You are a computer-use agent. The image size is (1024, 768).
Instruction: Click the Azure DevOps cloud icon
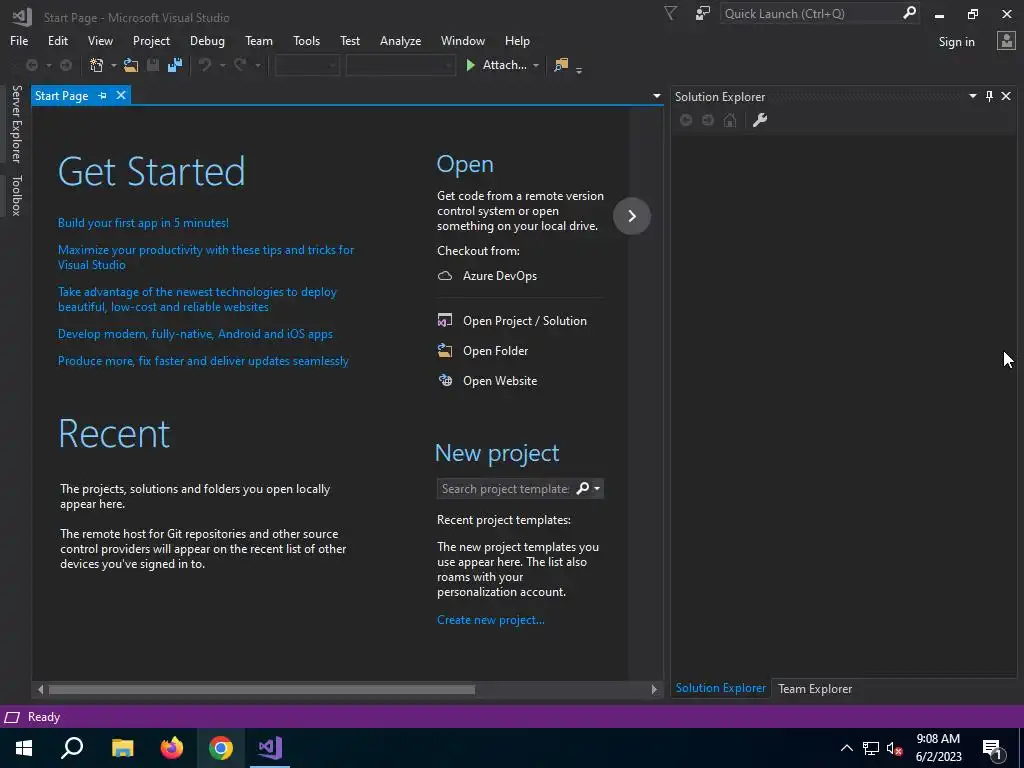[445, 276]
